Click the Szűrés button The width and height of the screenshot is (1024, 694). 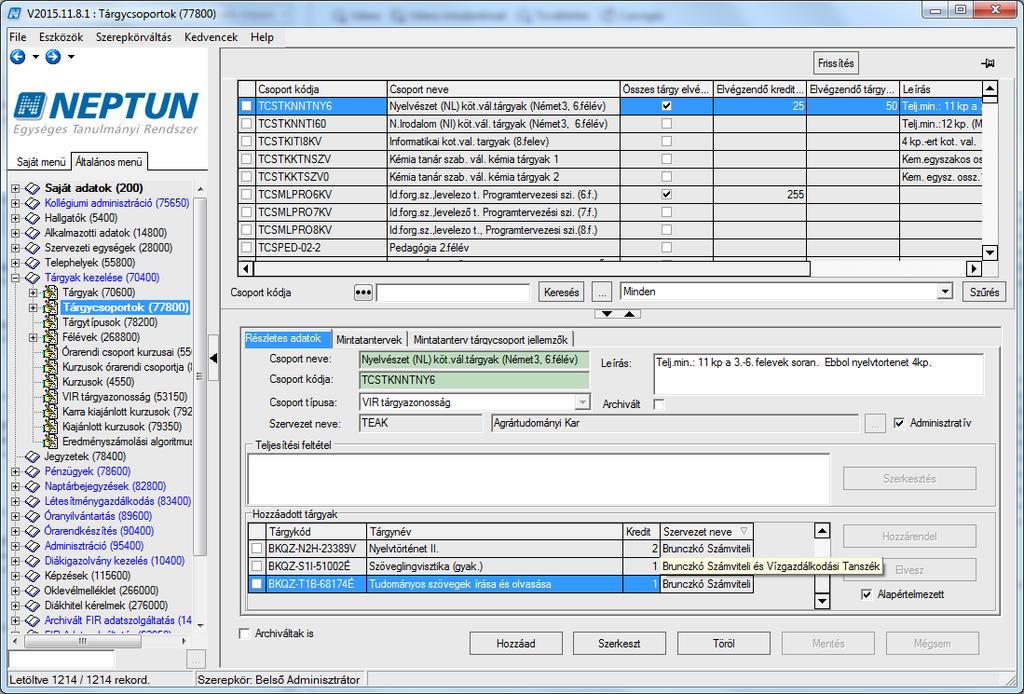point(984,292)
